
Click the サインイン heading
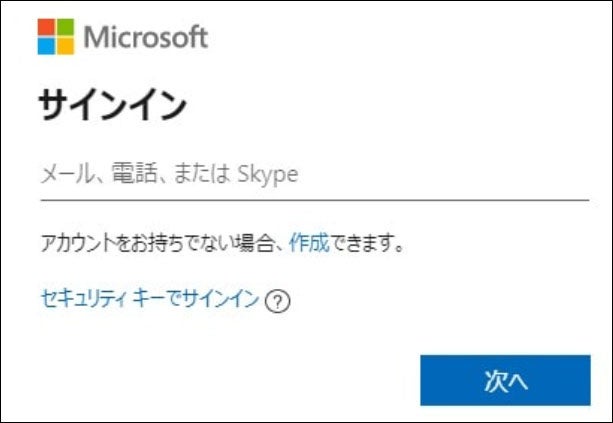113,105
